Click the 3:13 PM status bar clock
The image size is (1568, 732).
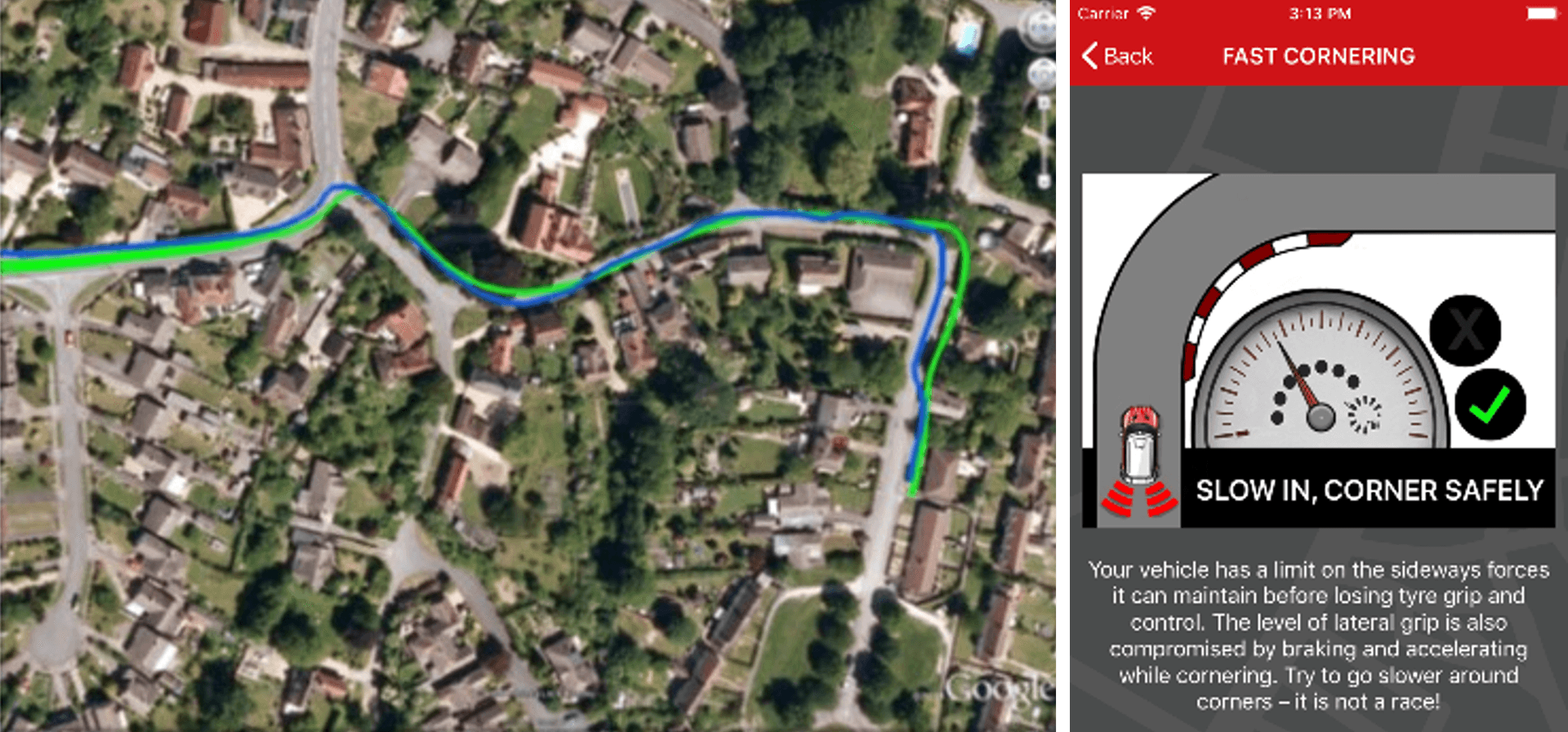coord(1320,13)
